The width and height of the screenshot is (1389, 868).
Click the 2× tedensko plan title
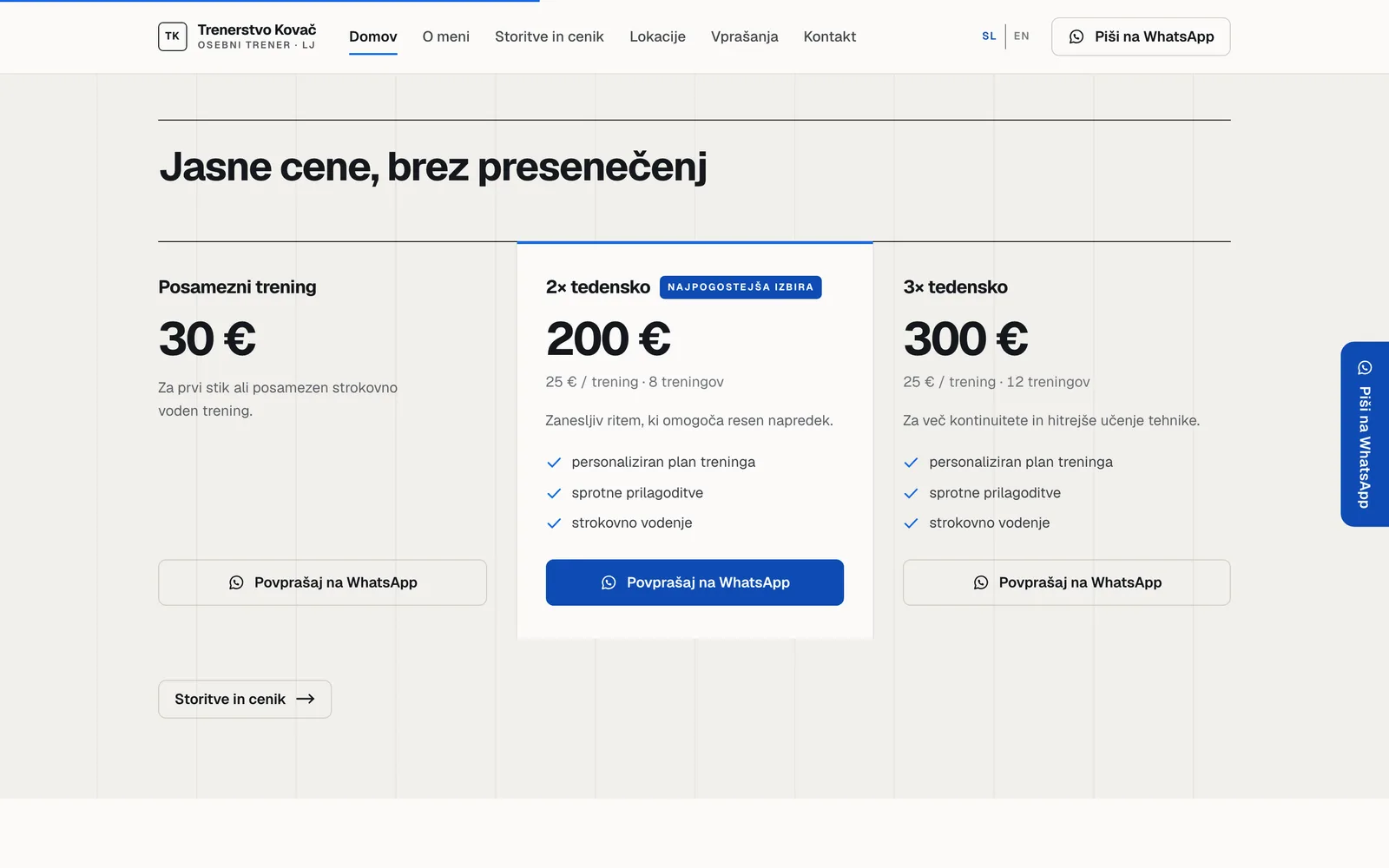[x=598, y=287]
